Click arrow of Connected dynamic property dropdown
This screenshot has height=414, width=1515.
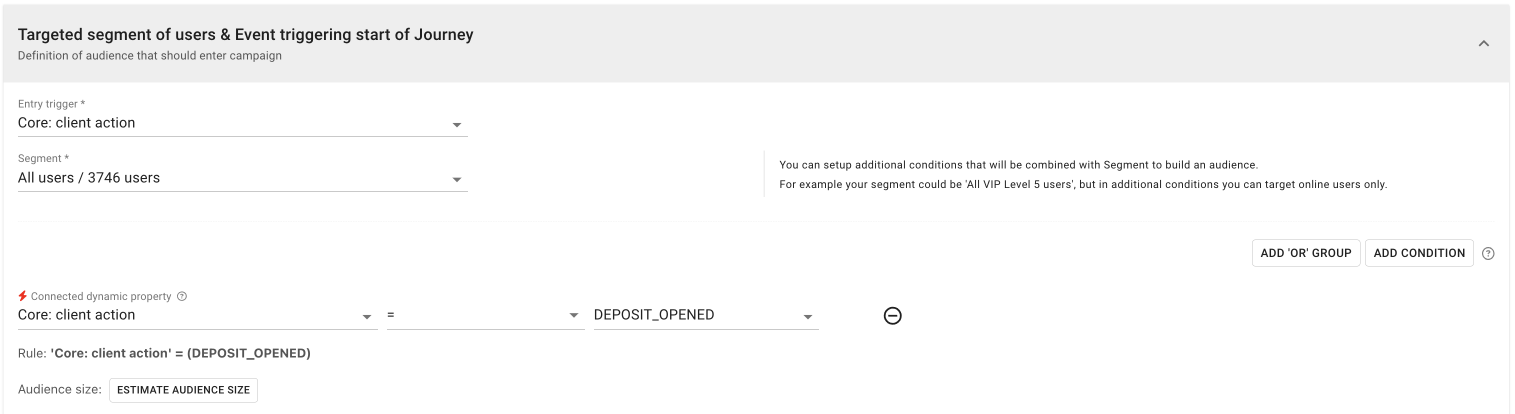(367, 316)
